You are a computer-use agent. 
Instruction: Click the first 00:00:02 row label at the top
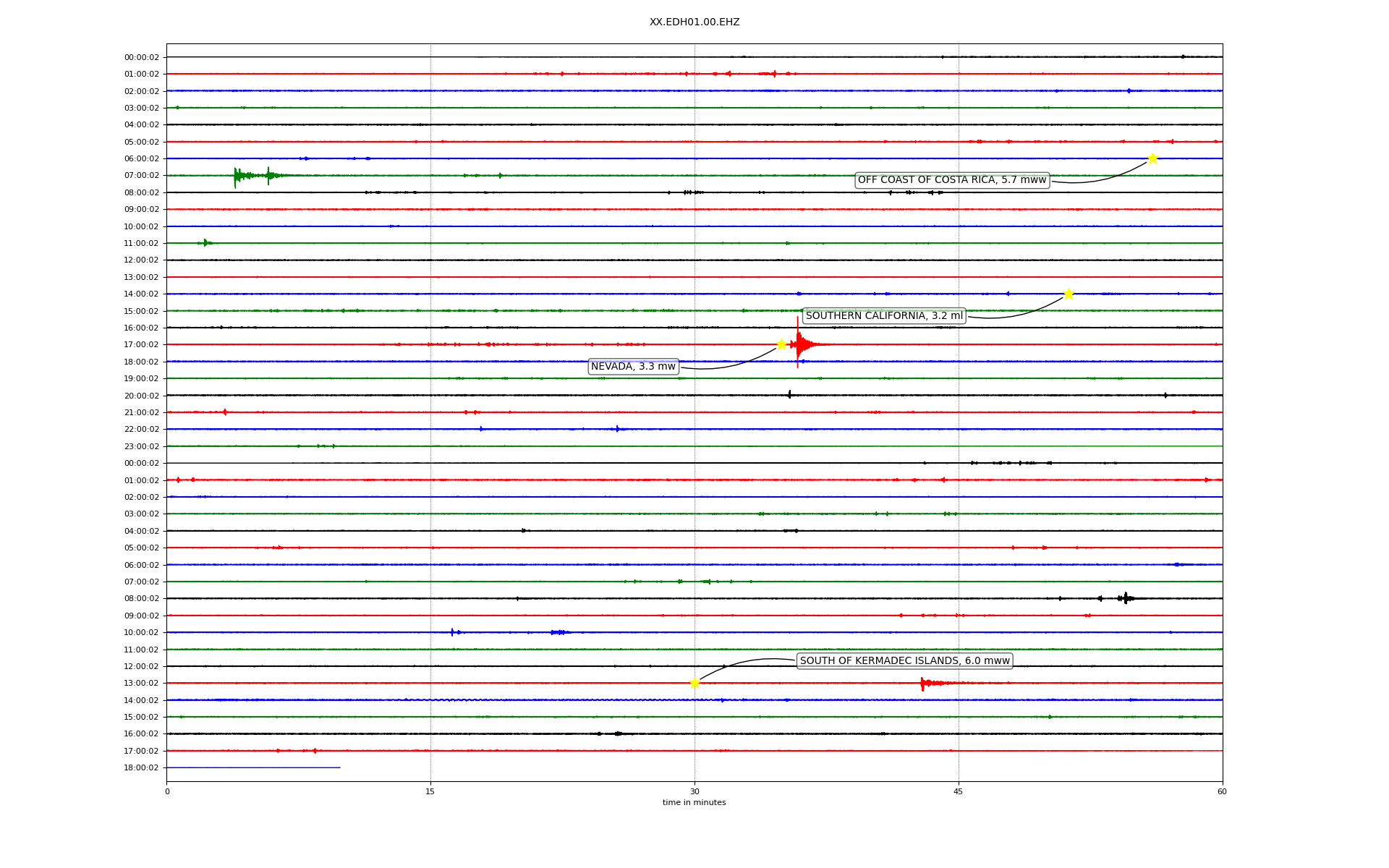141,57
